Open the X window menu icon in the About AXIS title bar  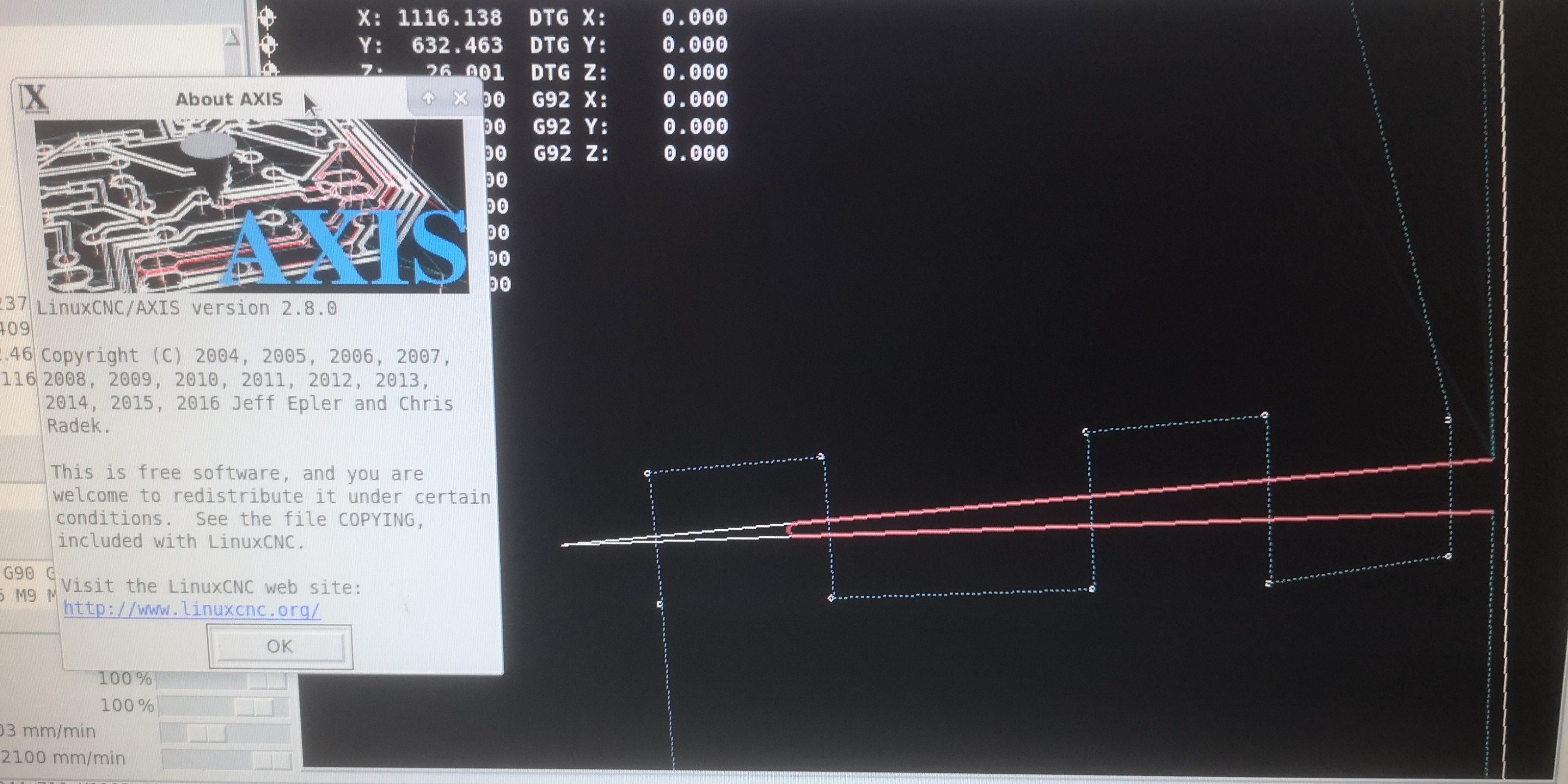(33, 98)
